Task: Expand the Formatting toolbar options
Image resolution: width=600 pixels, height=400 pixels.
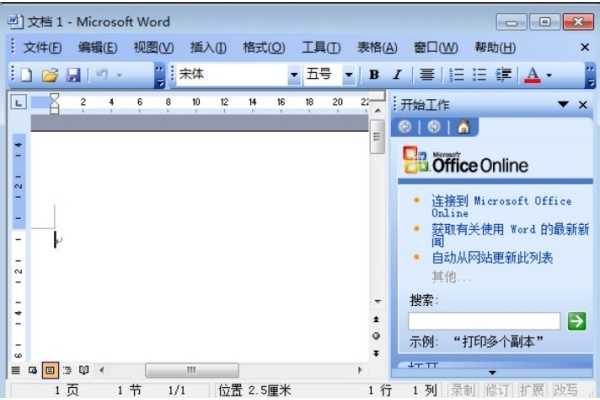Action: coord(590,76)
